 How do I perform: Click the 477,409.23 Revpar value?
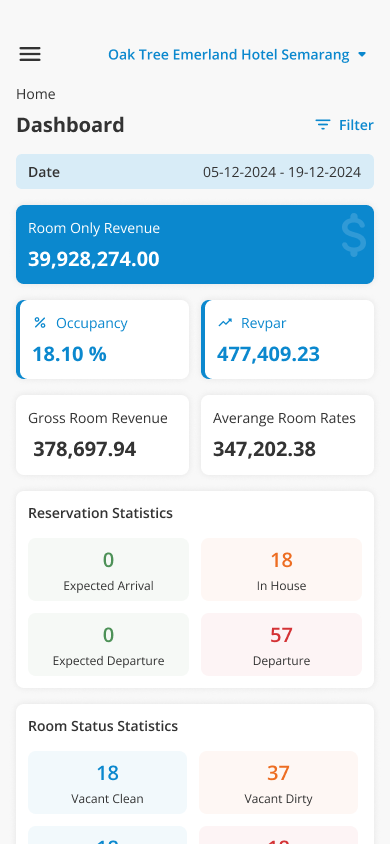coord(268,354)
